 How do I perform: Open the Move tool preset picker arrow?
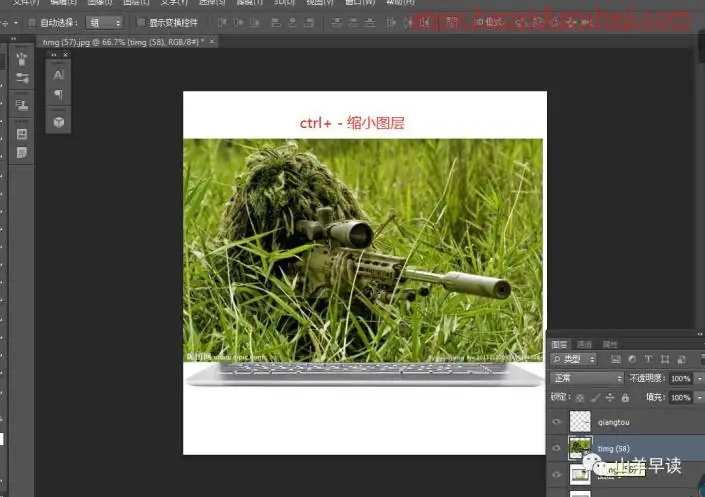pos(16,22)
